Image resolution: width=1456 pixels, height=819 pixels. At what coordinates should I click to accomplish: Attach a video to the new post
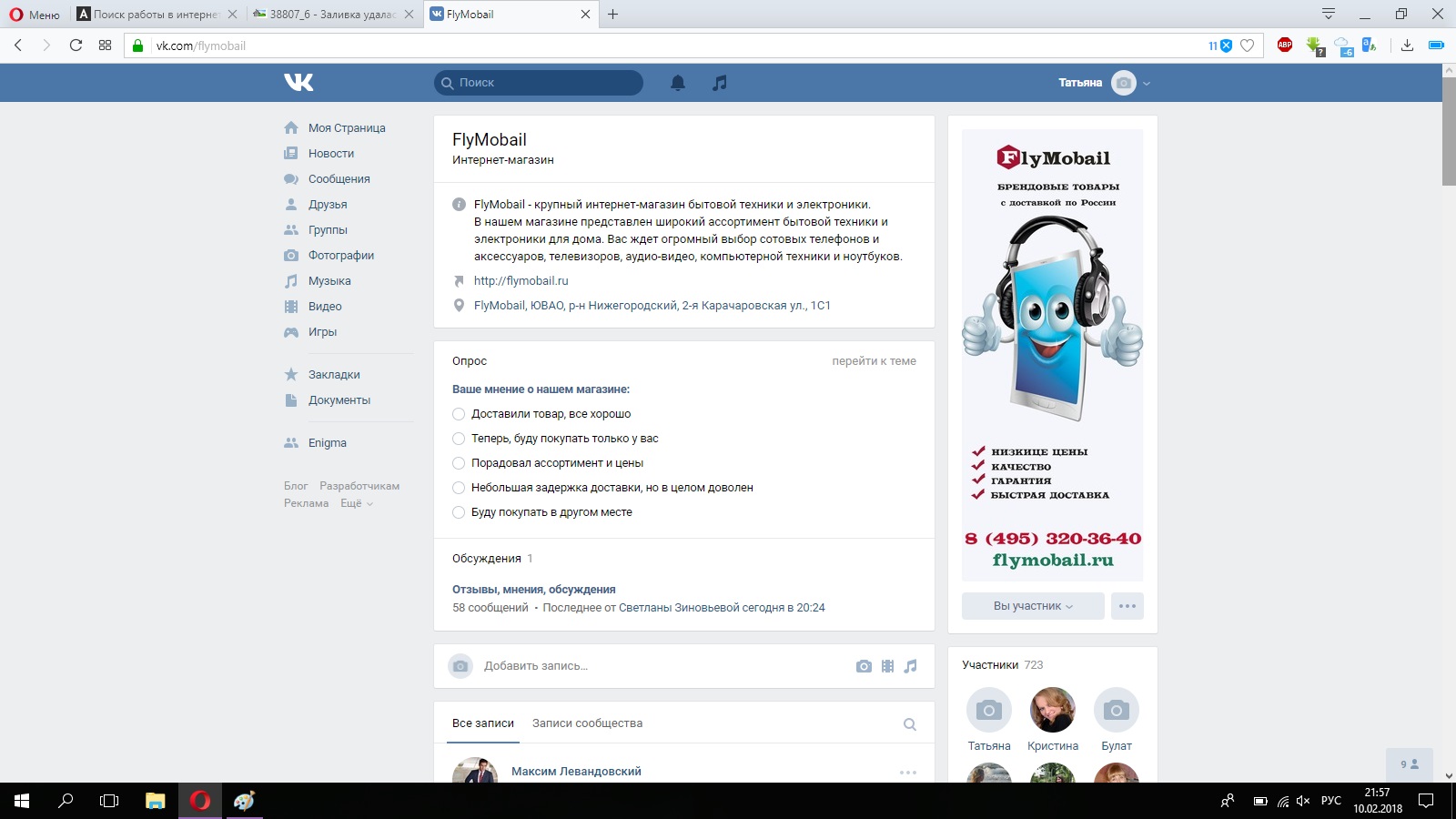click(x=887, y=666)
